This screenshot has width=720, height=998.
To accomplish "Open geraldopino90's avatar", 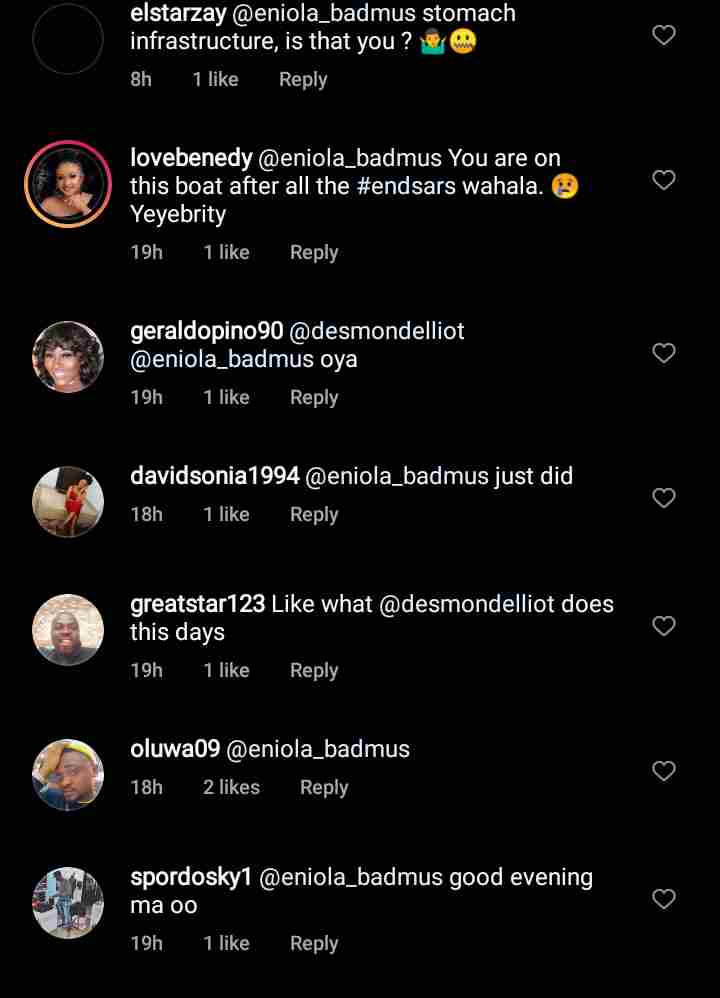I will click(68, 357).
